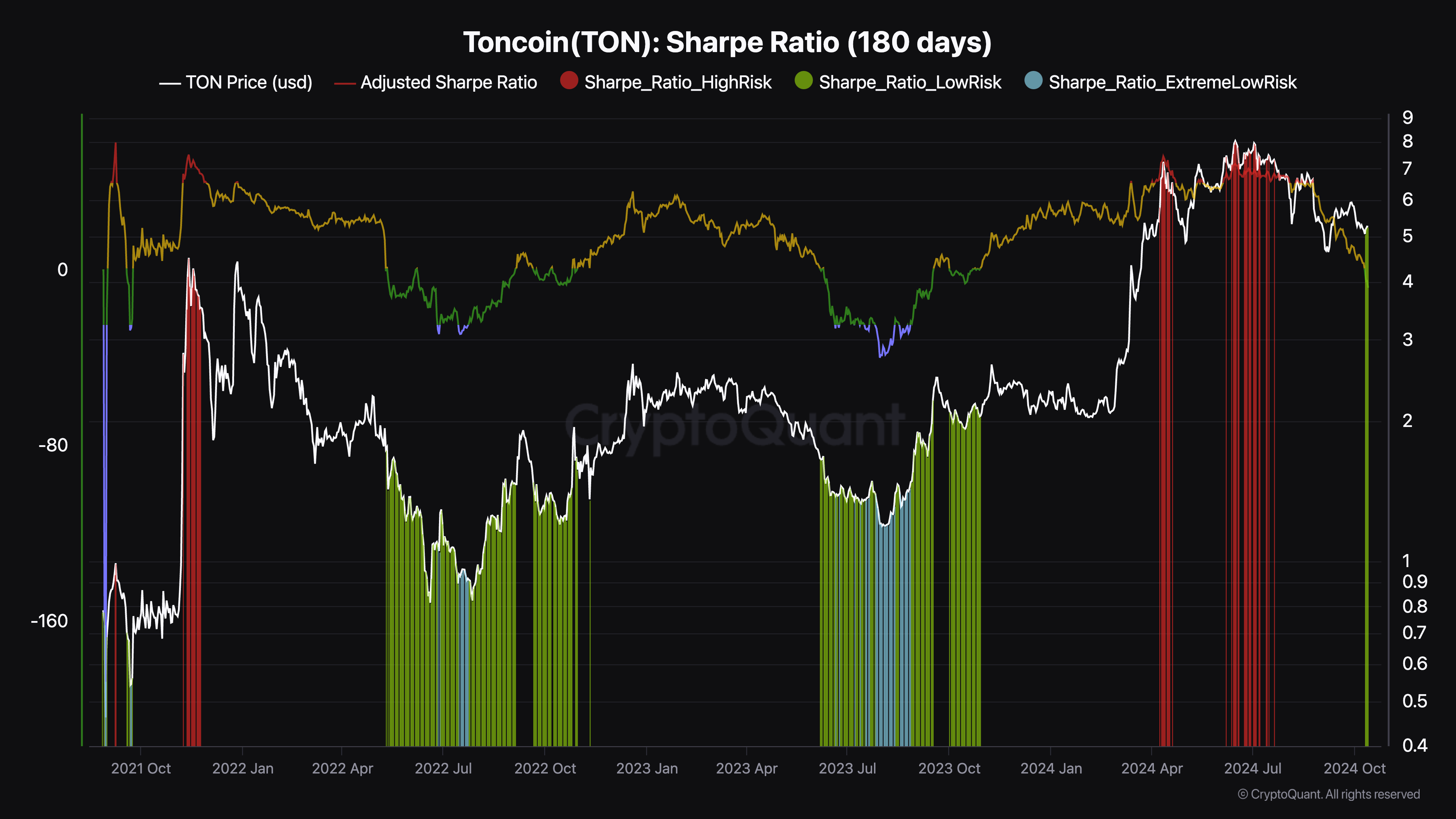Click the white TON Price legend line marker
Viewport: 1456px width, 819px height.
pyautogui.click(x=170, y=84)
